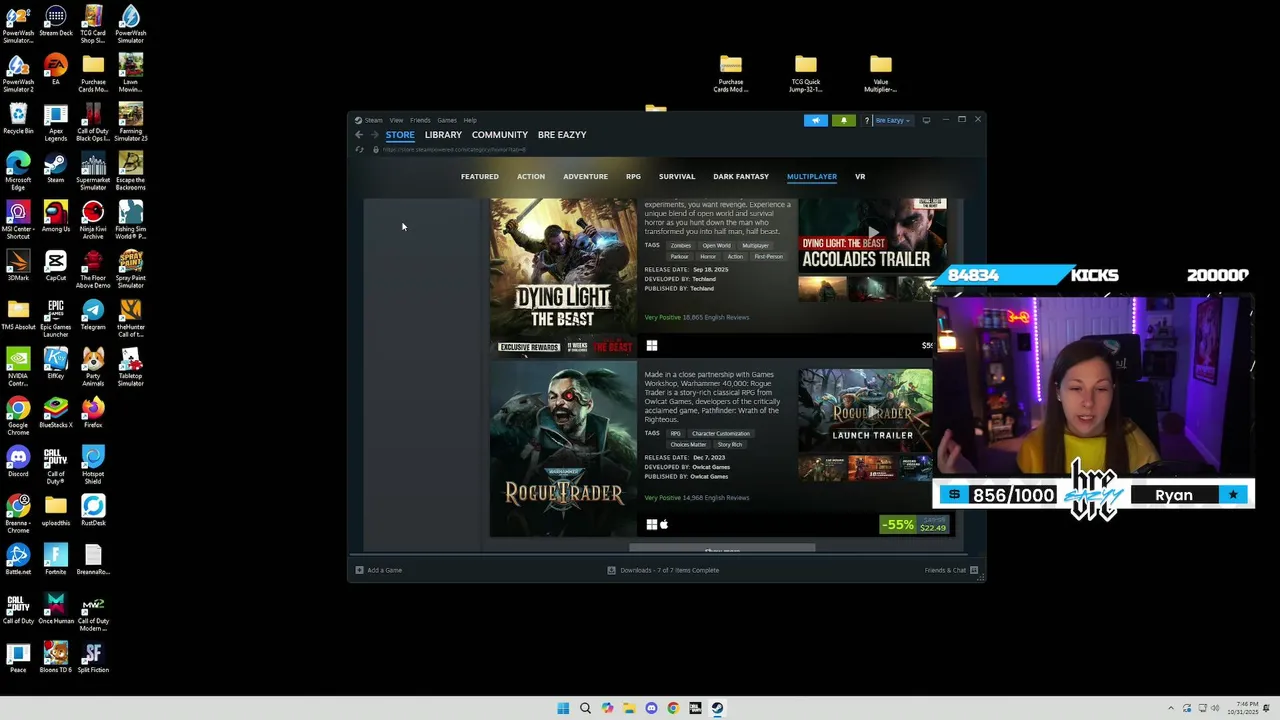Open the Hotspot Shield desktop icon
The image size is (1280, 720).
click(x=93, y=465)
